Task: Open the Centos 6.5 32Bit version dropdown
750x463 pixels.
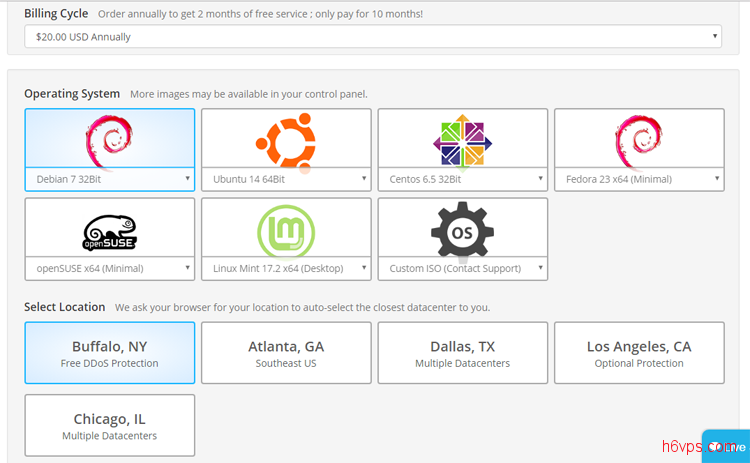Action: click(463, 179)
